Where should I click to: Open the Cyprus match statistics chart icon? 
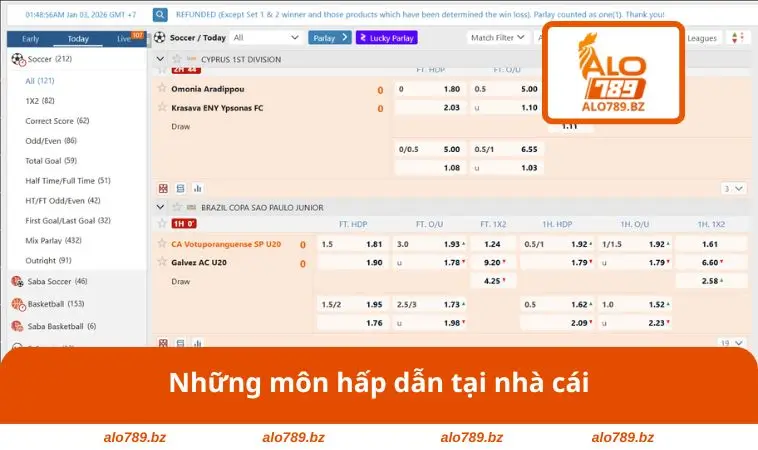click(197, 189)
